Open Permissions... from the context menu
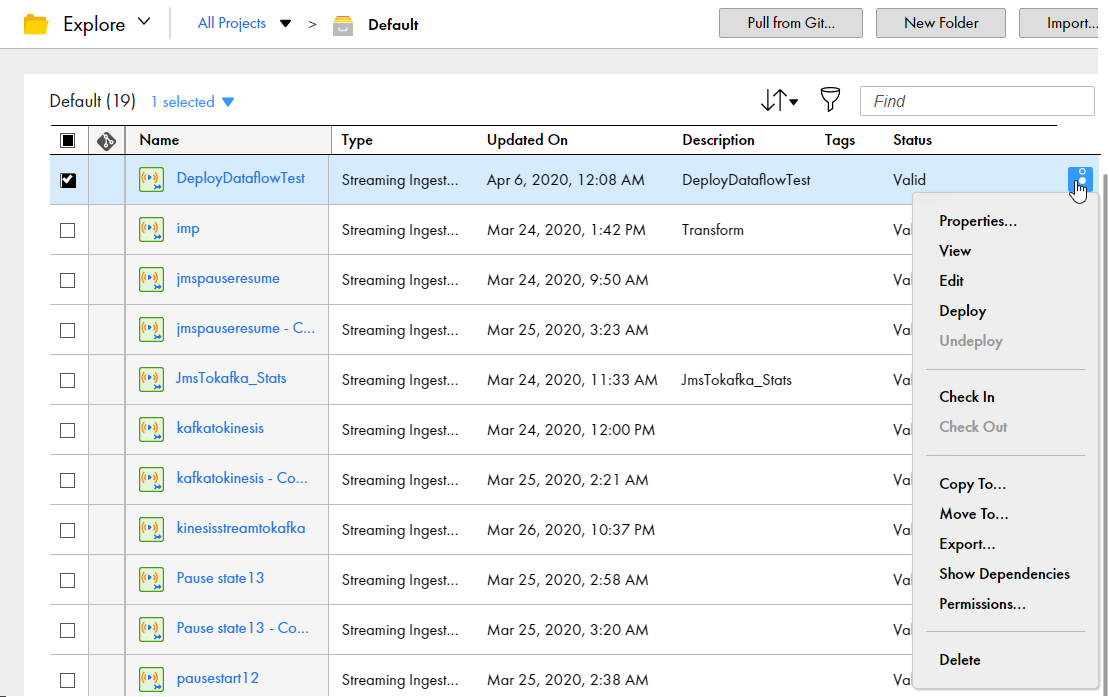Screen dimensions: 1109x697 (x=982, y=604)
